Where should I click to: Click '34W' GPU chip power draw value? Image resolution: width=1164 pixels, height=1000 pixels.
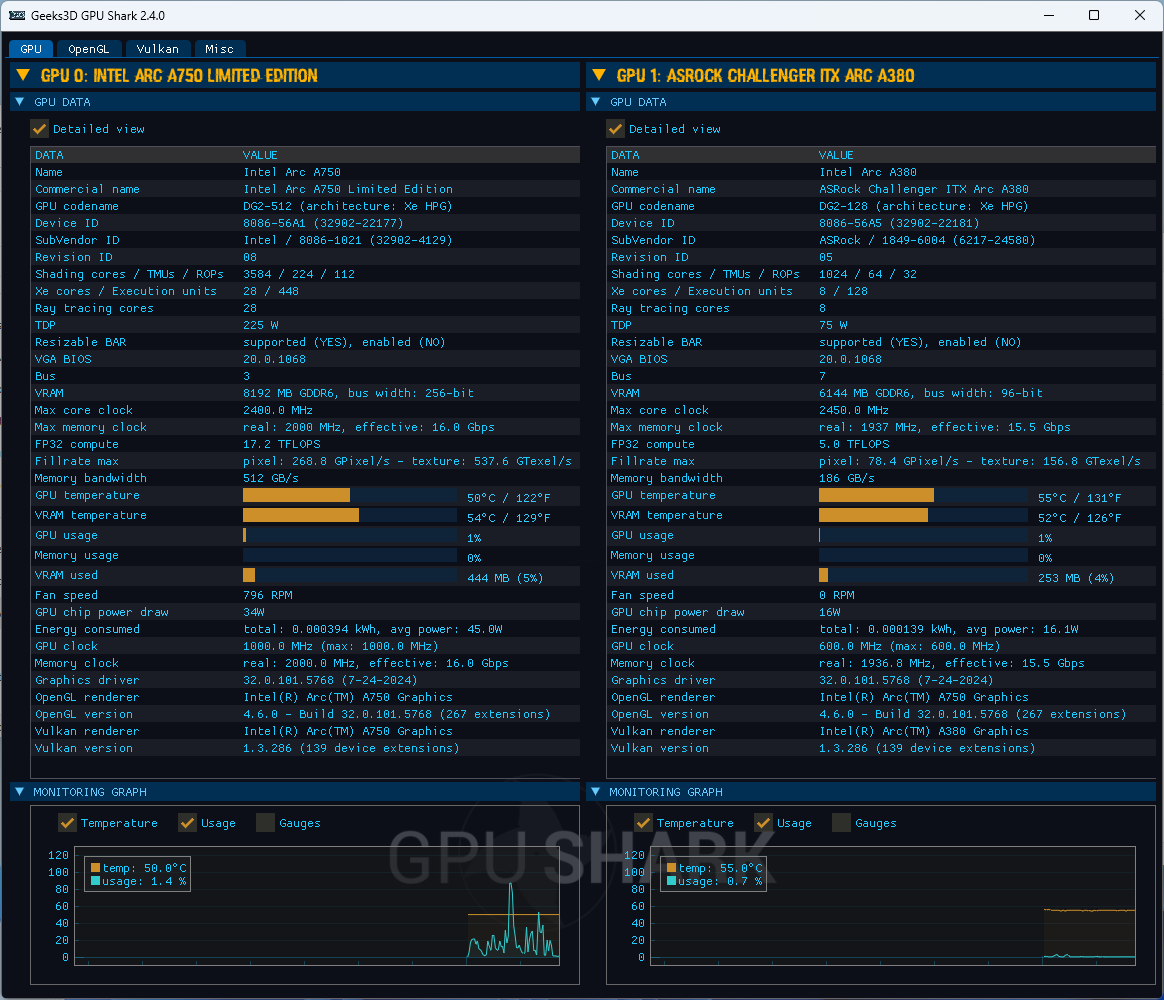254,612
